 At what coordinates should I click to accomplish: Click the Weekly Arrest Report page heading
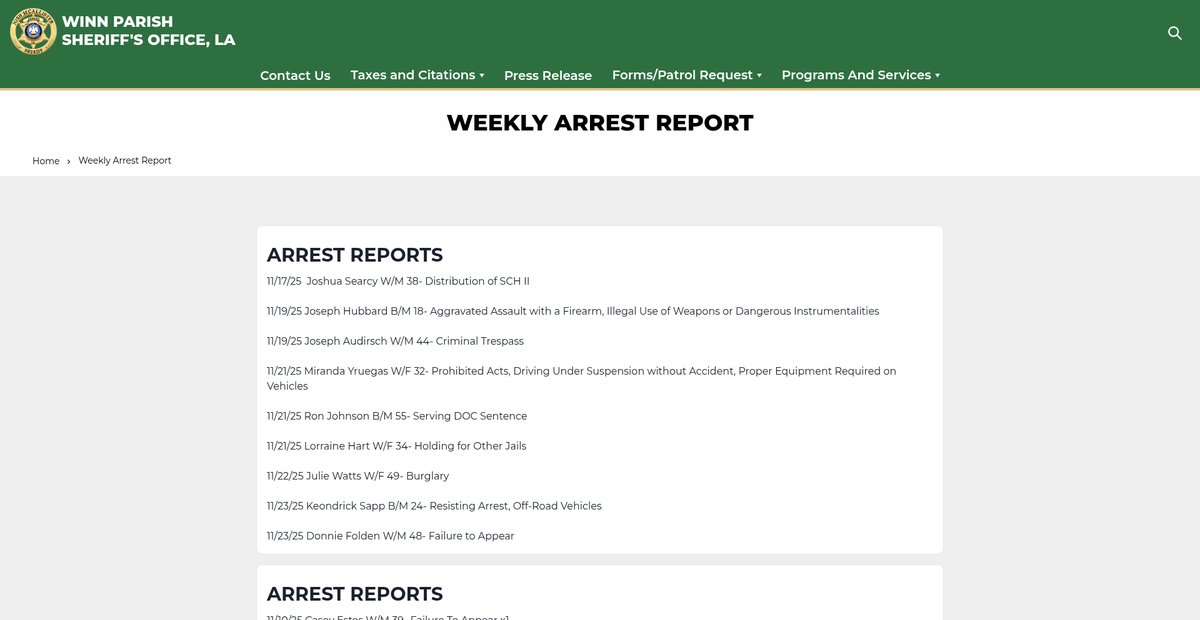pyautogui.click(x=600, y=123)
